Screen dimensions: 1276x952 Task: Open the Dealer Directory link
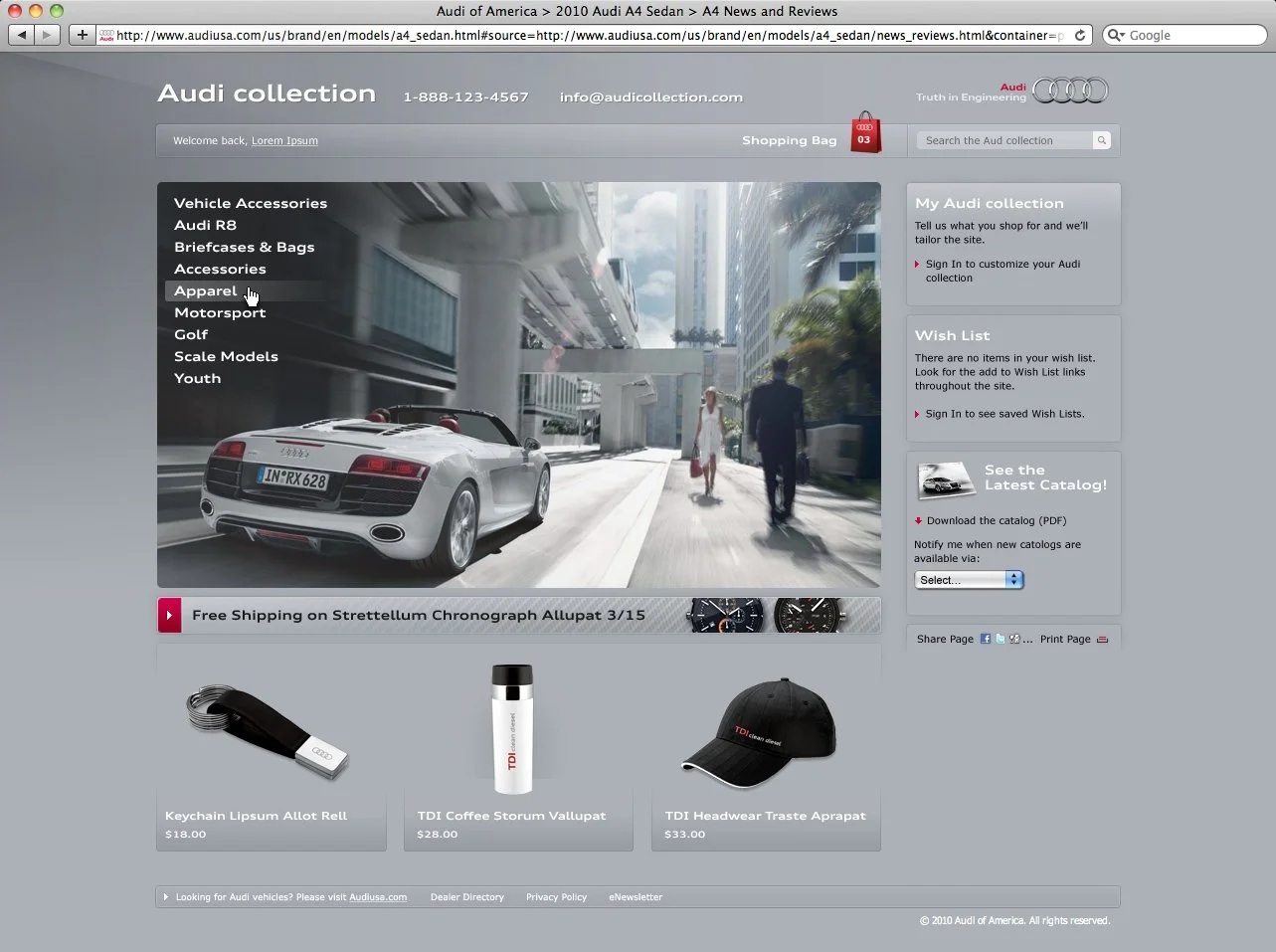tap(466, 896)
